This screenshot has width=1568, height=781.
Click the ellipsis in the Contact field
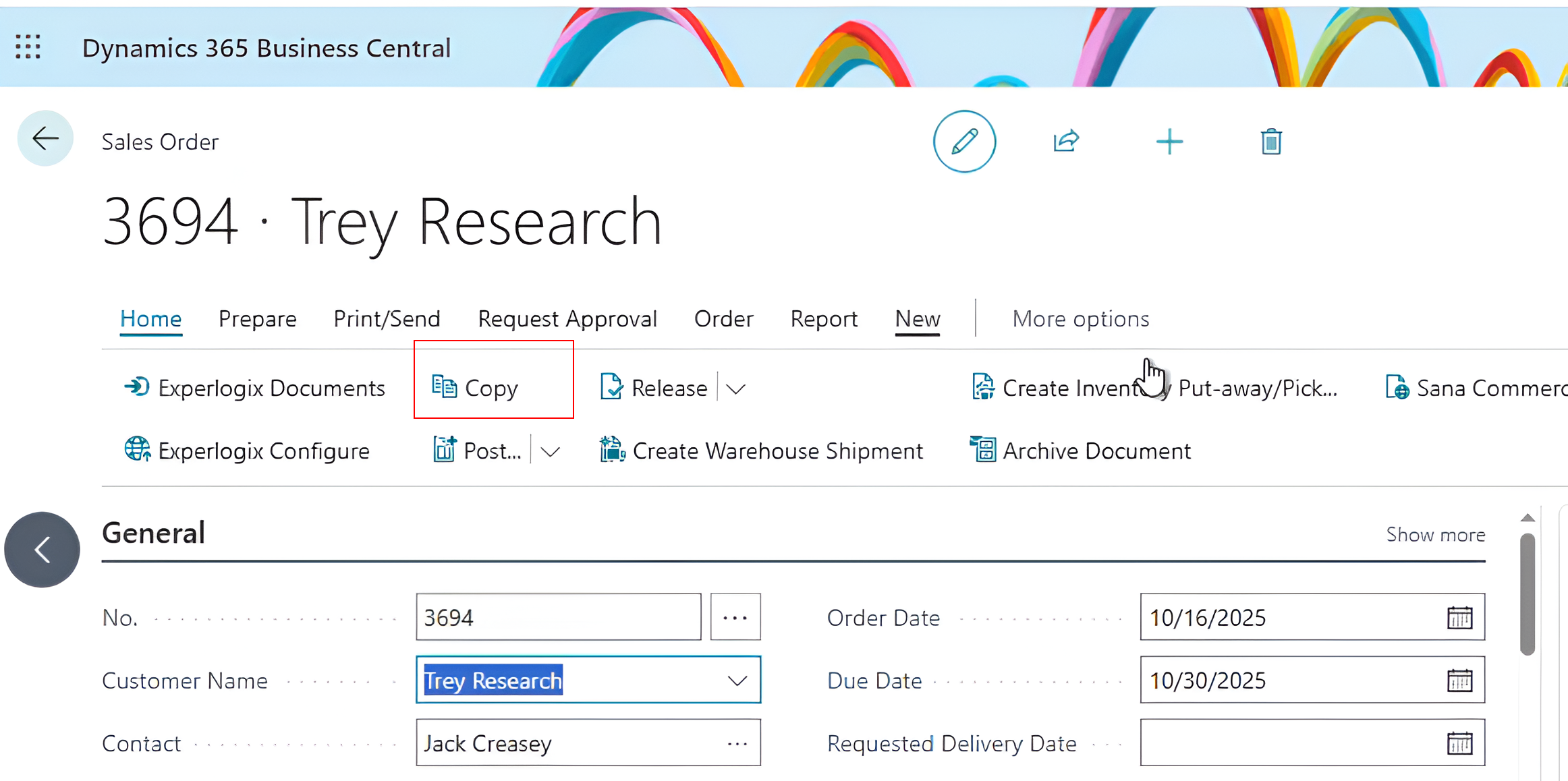[x=737, y=743]
